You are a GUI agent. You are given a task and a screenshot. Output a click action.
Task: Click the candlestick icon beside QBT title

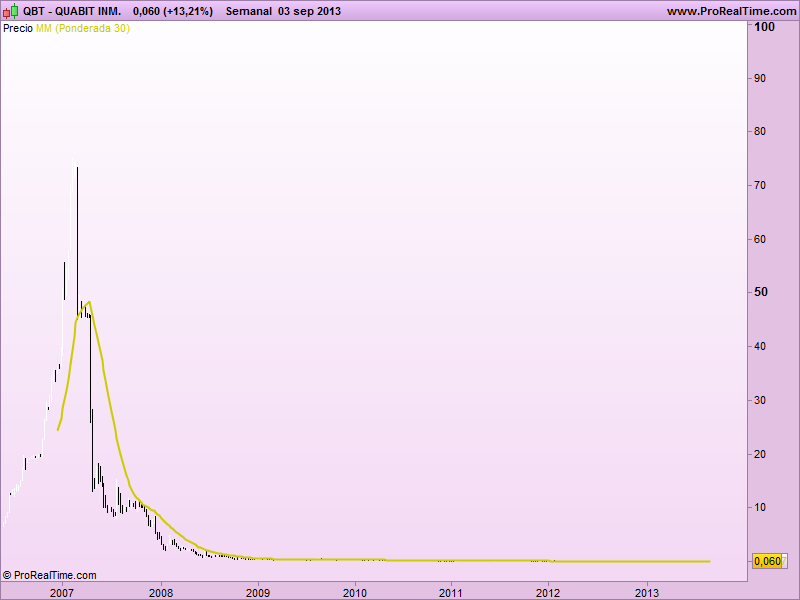click(x=11, y=11)
